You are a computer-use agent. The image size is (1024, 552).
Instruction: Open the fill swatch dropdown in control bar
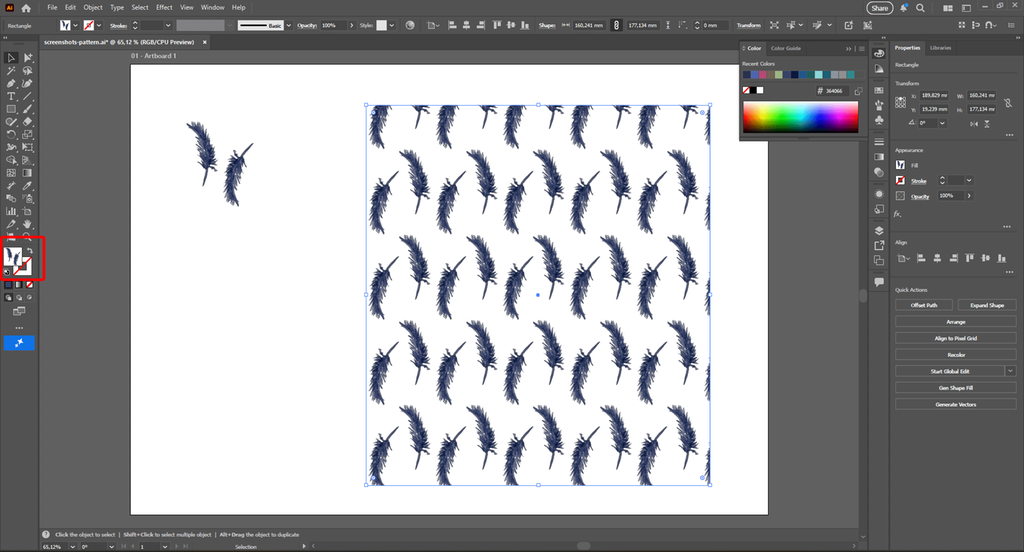coord(76,25)
